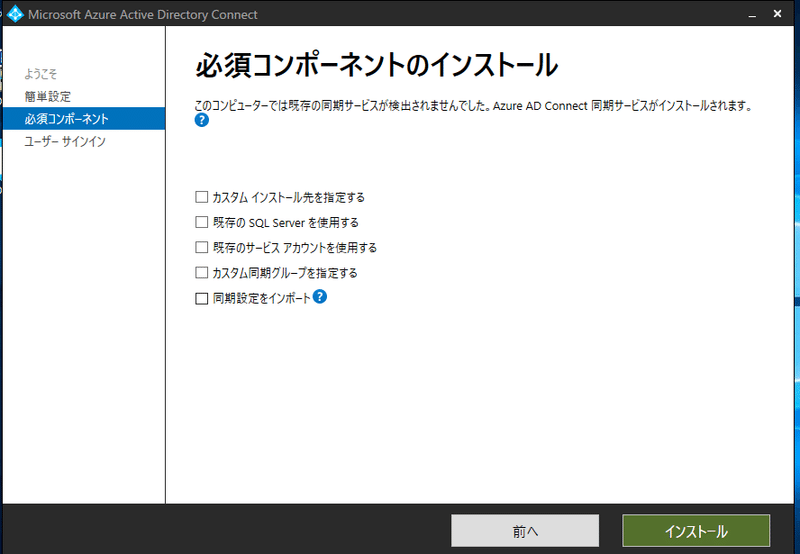Select 簡単設定 step in sidebar
This screenshot has height=554, width=800.
click(48, 96)
